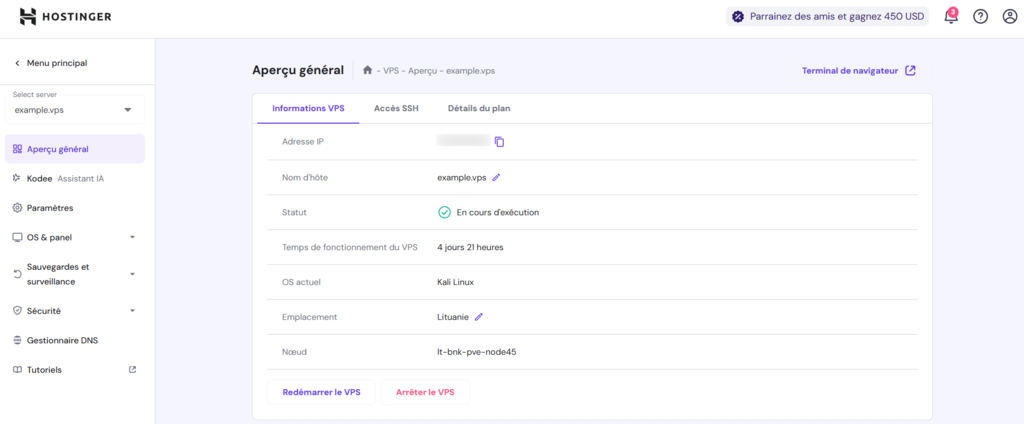Open the user account profile icon
1024x424 pixels.
pos(1010,17)
